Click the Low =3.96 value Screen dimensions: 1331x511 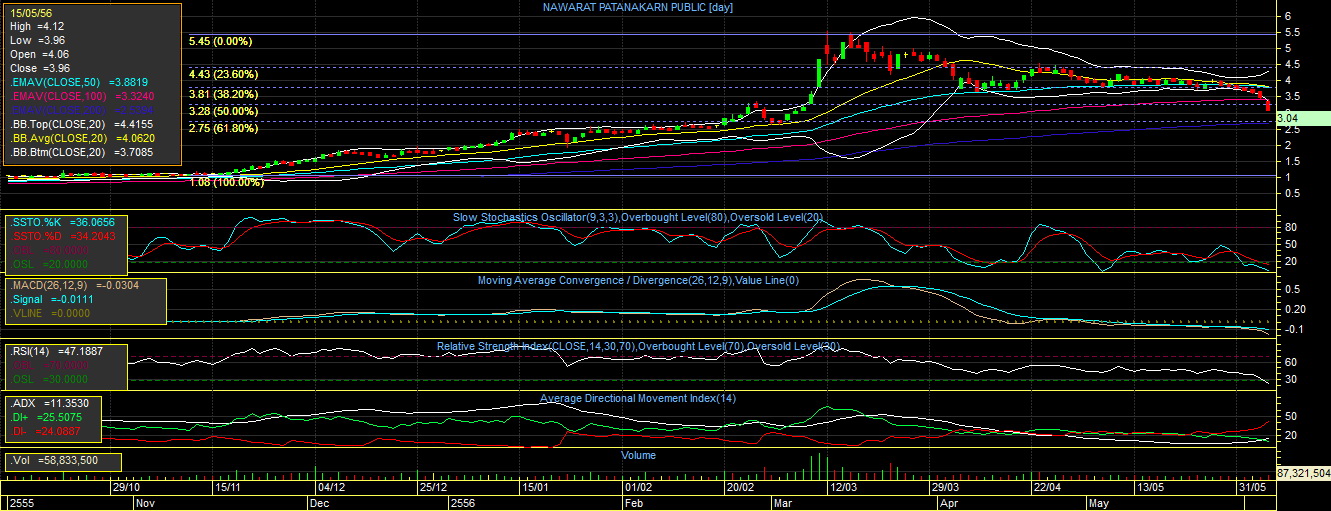pyautogui.click(x=37, y=40)
